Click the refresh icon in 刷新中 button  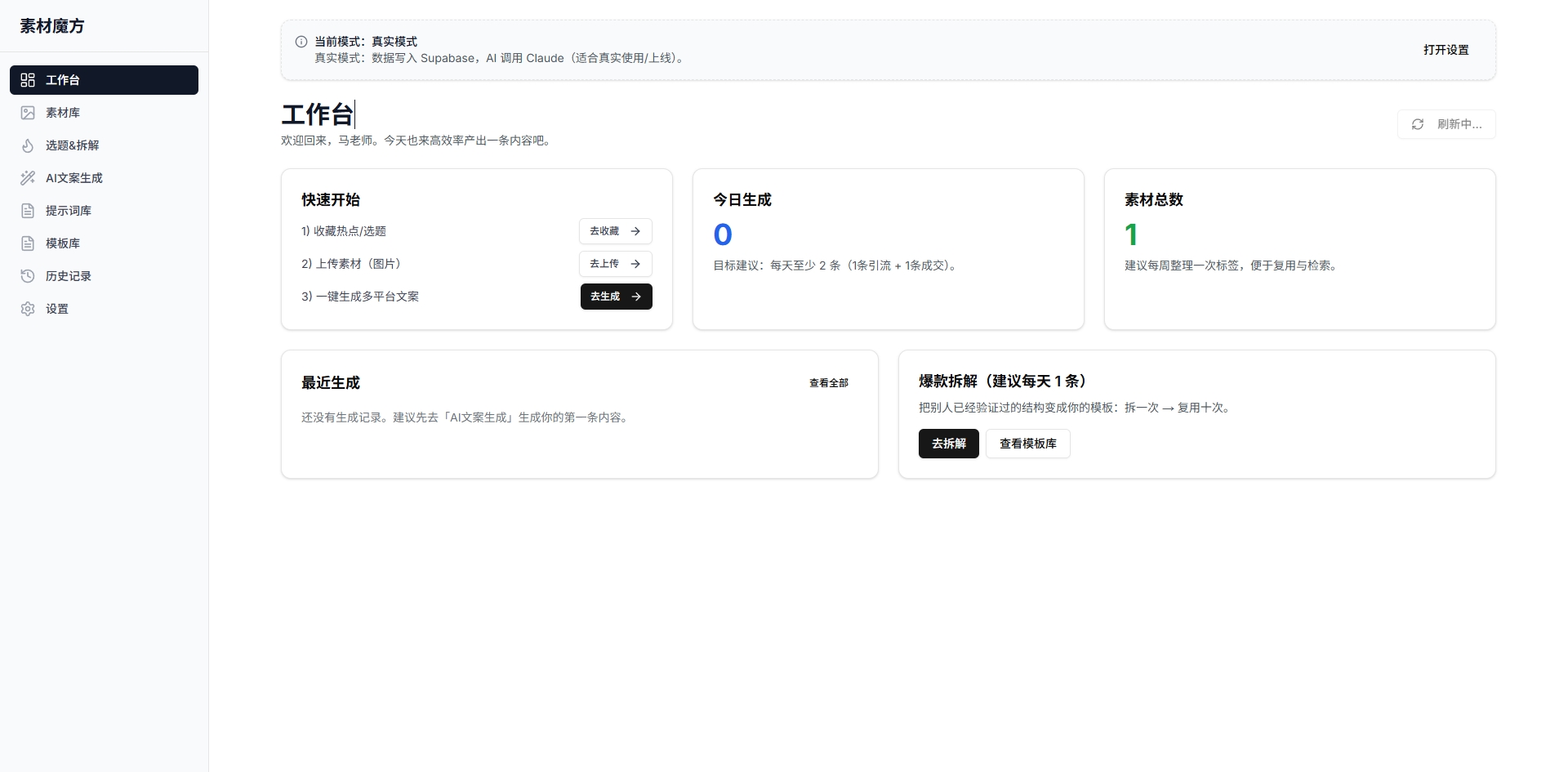pyautogui.click(x=1418, y=124)
